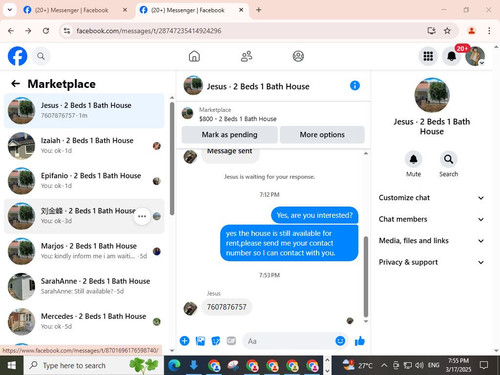Open the emoji picker in message box
This screenshot has height=375, width=500.
340,341
